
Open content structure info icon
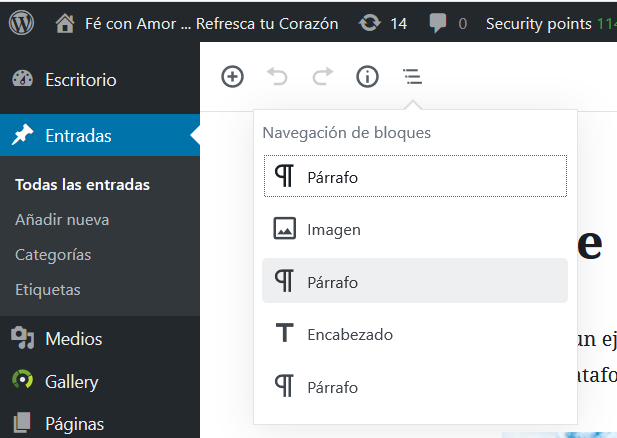click(367, 76)
